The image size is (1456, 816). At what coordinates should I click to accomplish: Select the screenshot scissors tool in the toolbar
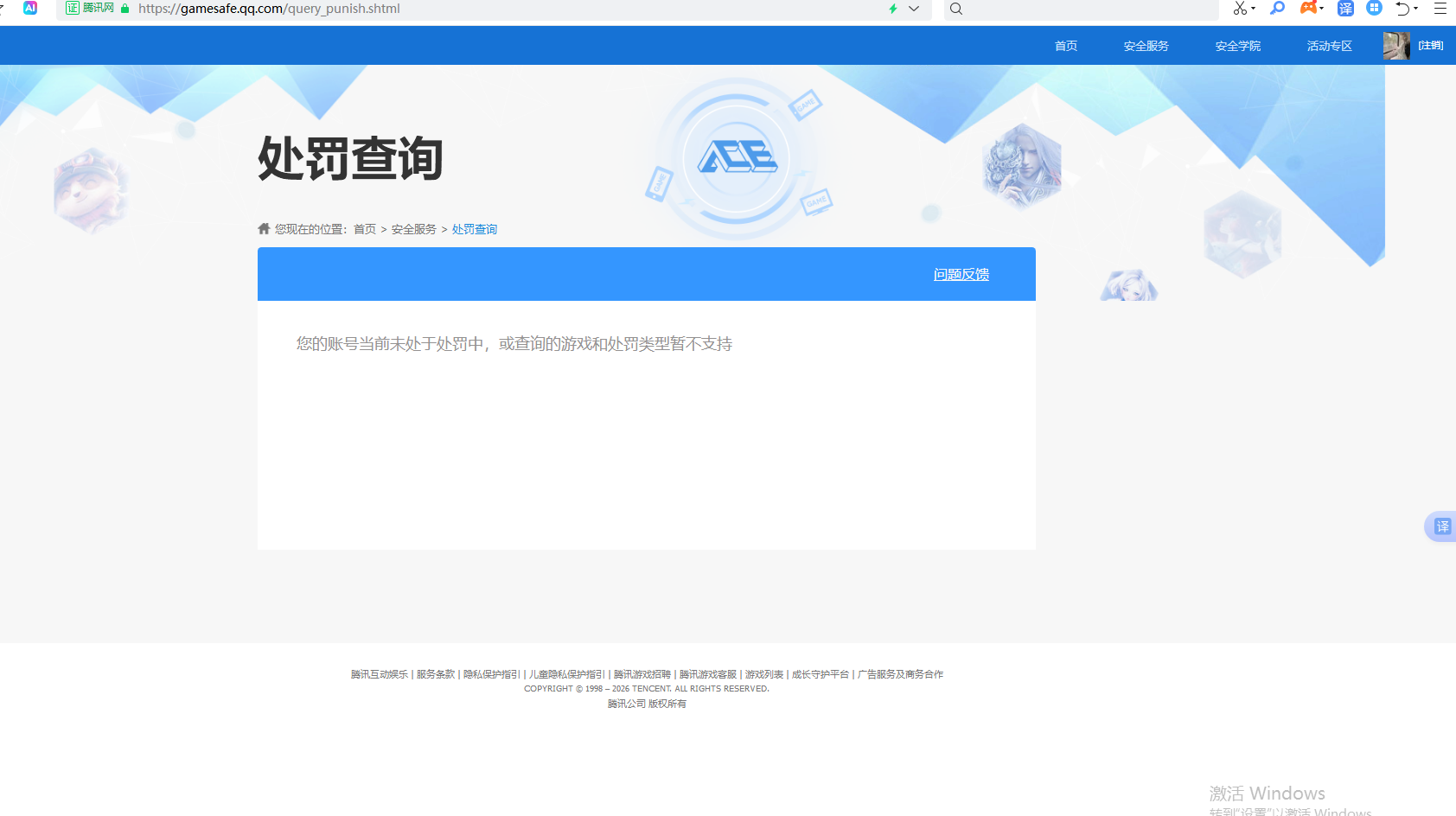click(1239, 9)
